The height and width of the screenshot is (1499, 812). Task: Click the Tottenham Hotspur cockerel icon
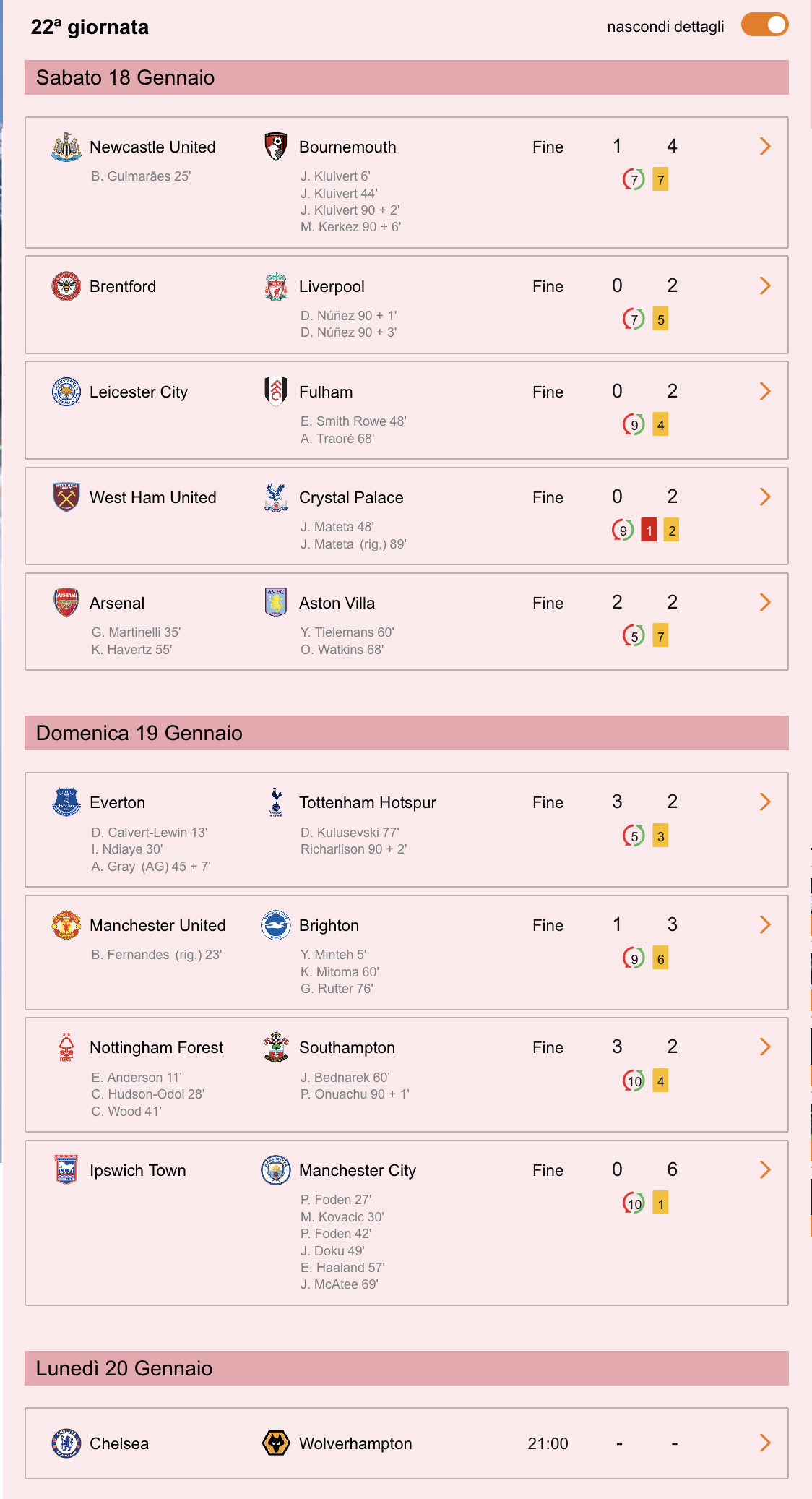(x=276, y=802)
